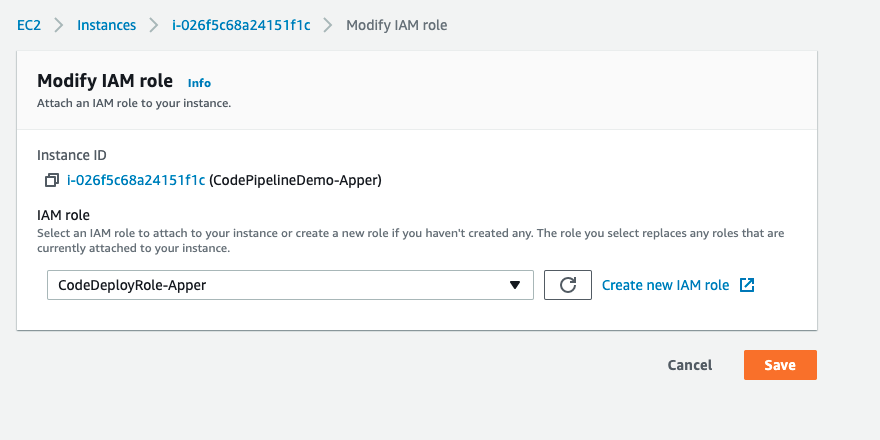Click the CodePipelineDemo-Apper instance name text
Screen dimensions: 880x440
[296, 180]
